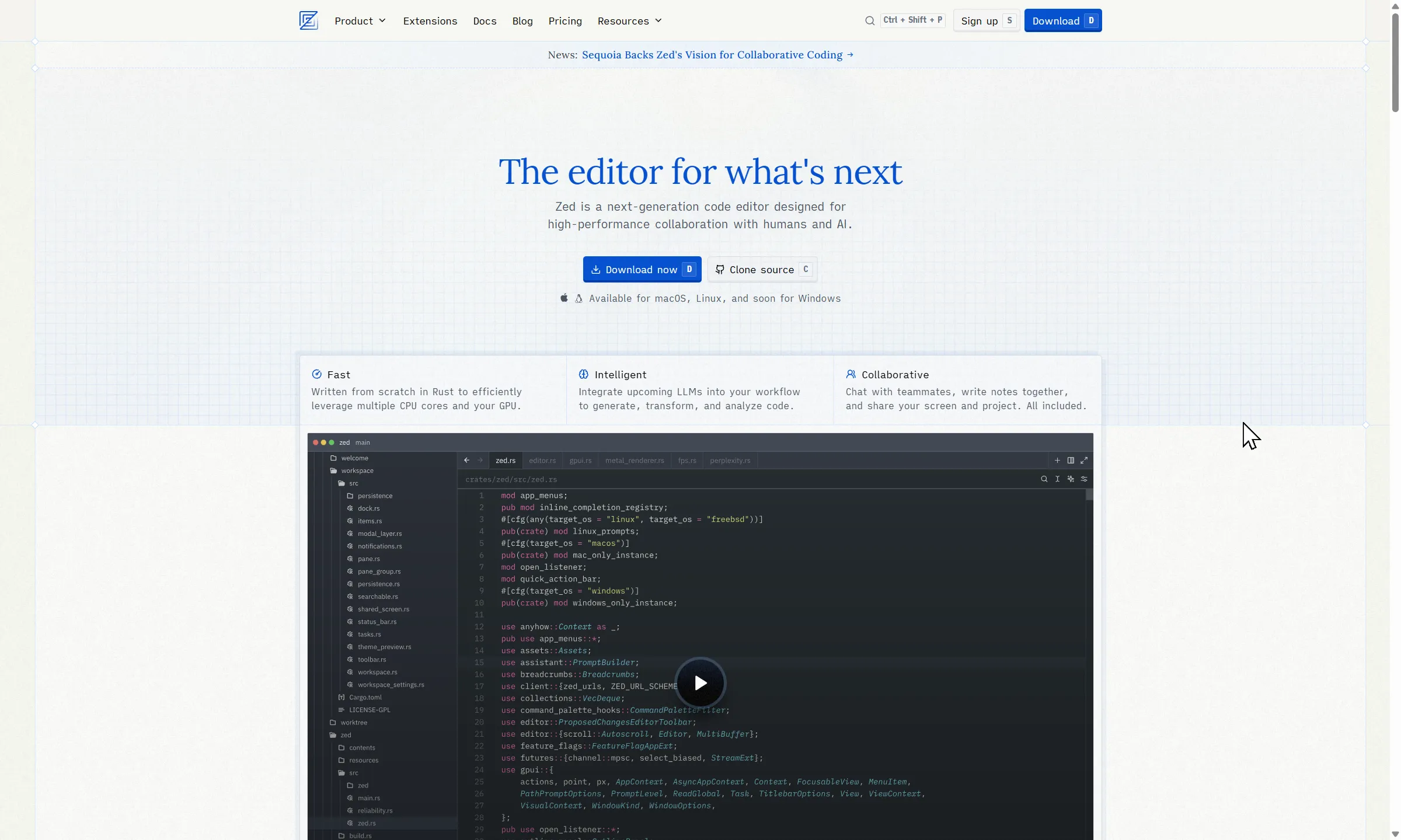The width and height of the screenshot is (1401, 840).
Task: Click the Sign up button
Action: [x=987, y=21]
